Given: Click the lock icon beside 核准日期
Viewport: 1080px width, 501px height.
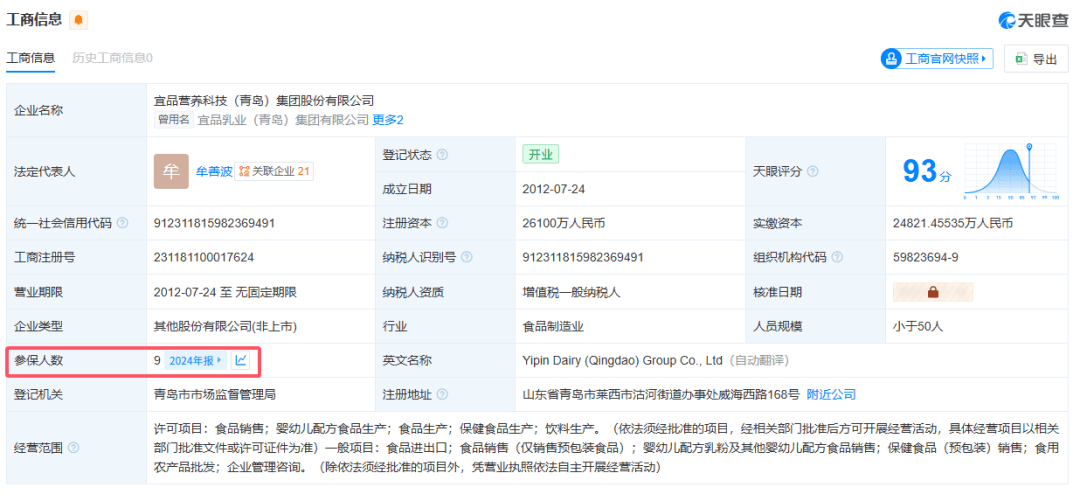Looking at the screenshot, I should pyautogui.click(x=932, y=293).
